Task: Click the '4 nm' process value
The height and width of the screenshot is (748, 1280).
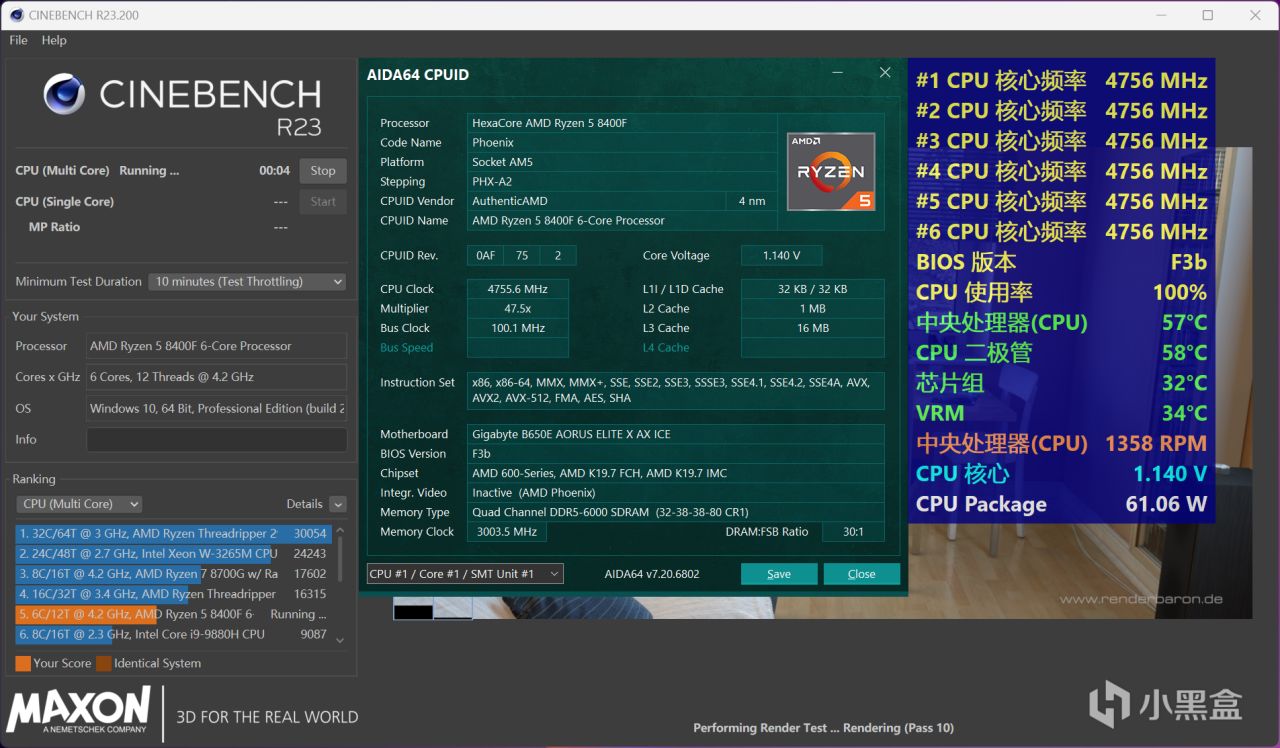Action: (x=751, y=201)
